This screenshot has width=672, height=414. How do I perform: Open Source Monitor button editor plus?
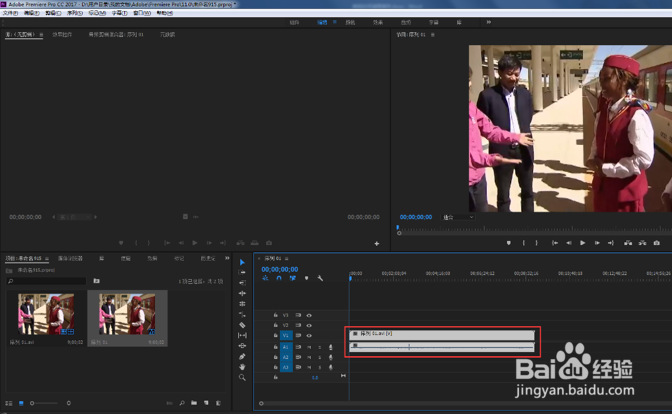point(377,243)
